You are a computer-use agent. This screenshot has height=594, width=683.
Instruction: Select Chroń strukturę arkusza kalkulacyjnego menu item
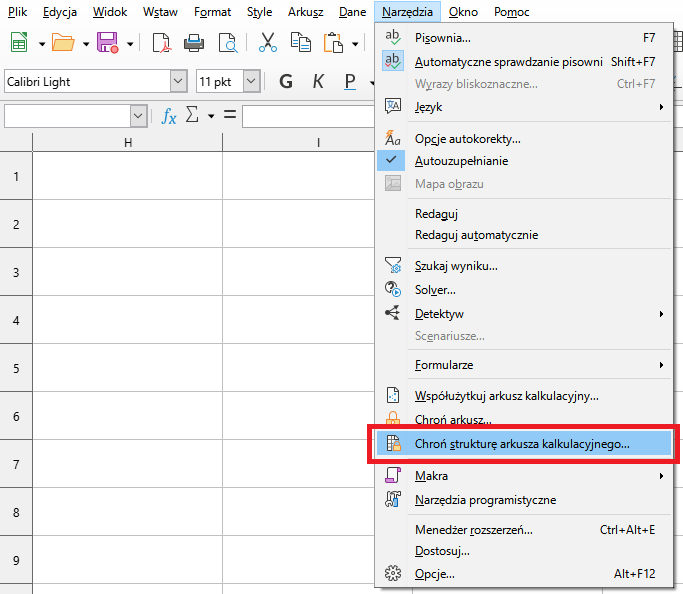click(522, 444)
